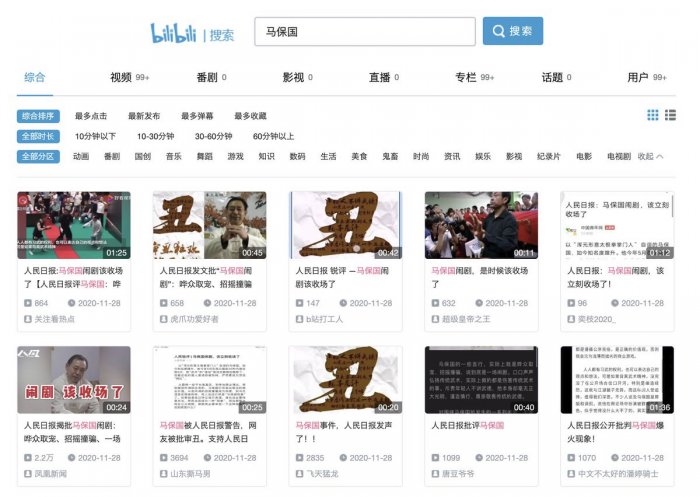Open title 人民日报公开批判马保国爆火现象
700x497 pixels.
point(616,432)
